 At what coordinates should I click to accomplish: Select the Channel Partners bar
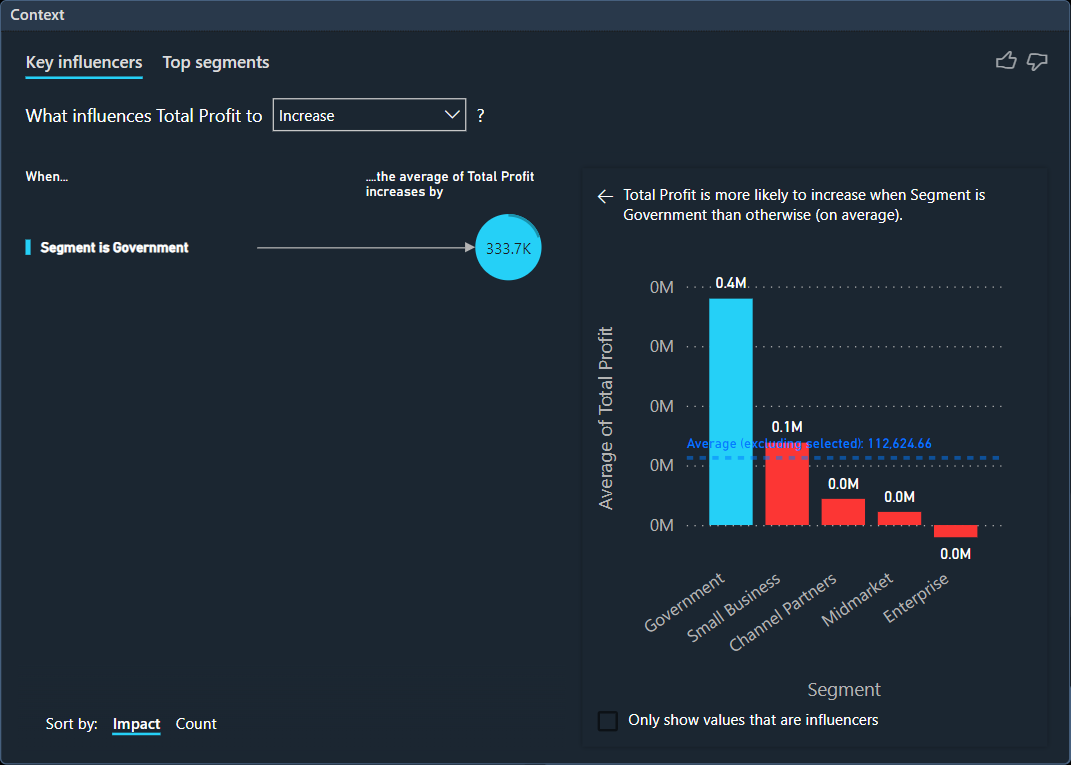[x=843, y=511]
